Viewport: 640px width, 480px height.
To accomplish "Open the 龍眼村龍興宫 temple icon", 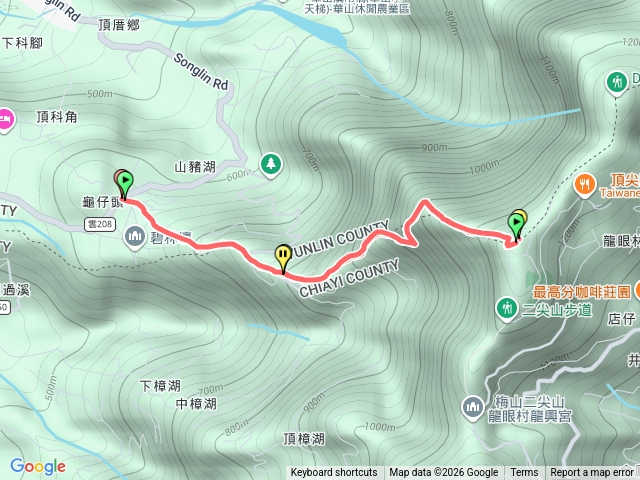I will (473, 408).
